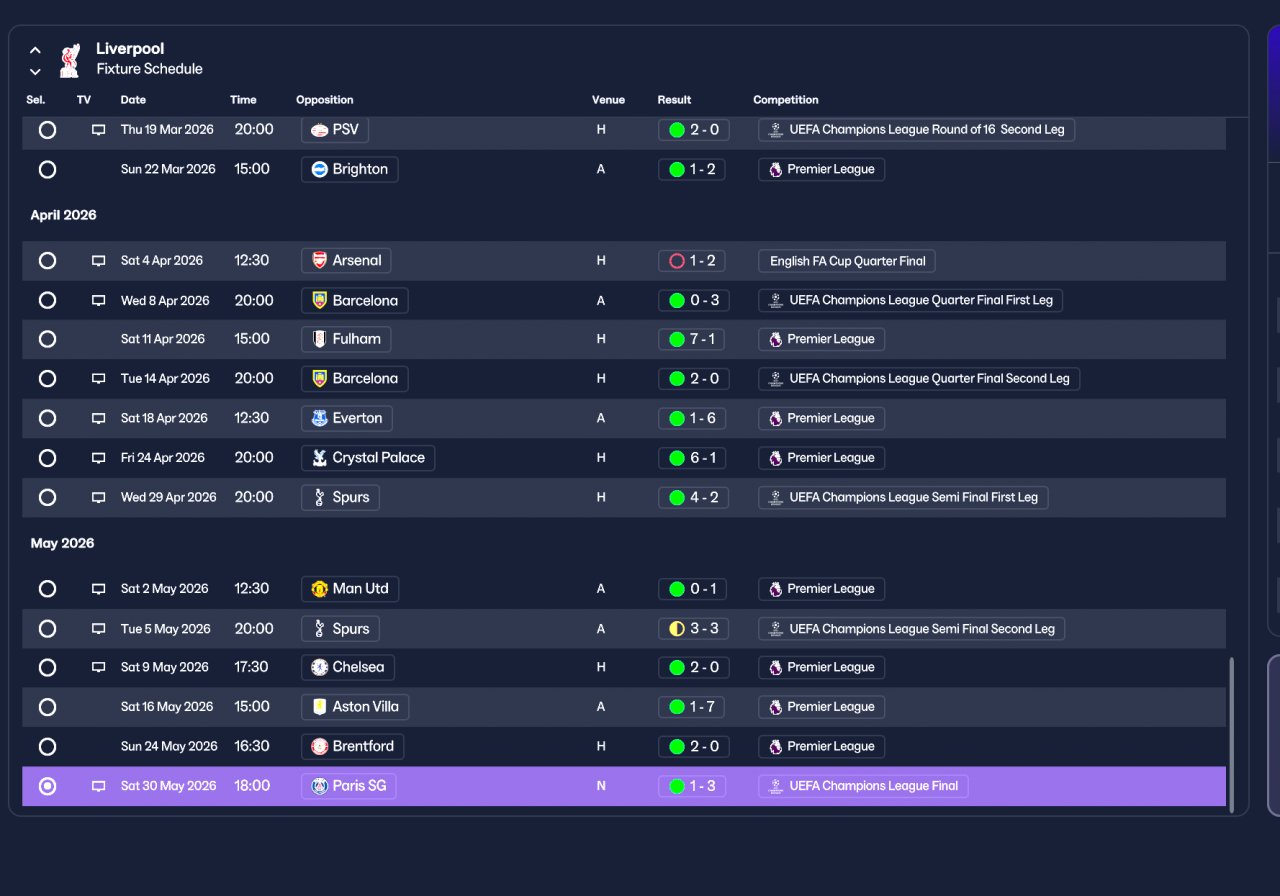
Task: Click the green win indicator for Fulham 7-1
Action: point(677,340)
